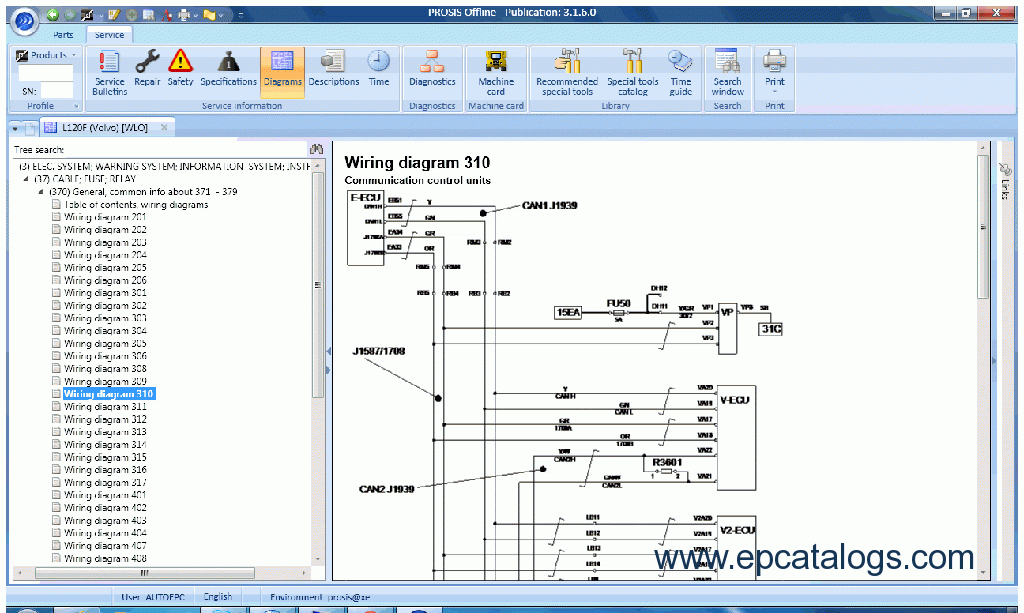This screenshot has width=1024, height=613.
Task: Click the greyed Forward arrow in quick access toolbar
Action: [x=70, y=14]
